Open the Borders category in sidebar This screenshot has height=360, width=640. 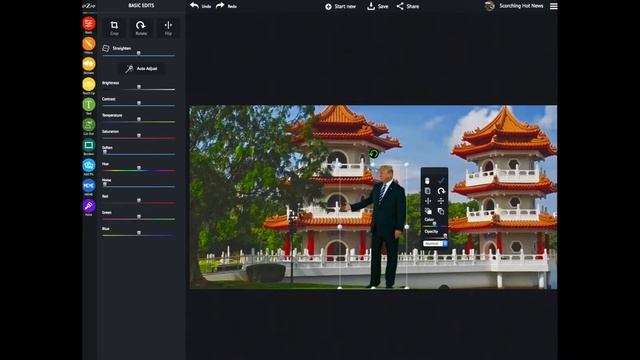(89, 145)
